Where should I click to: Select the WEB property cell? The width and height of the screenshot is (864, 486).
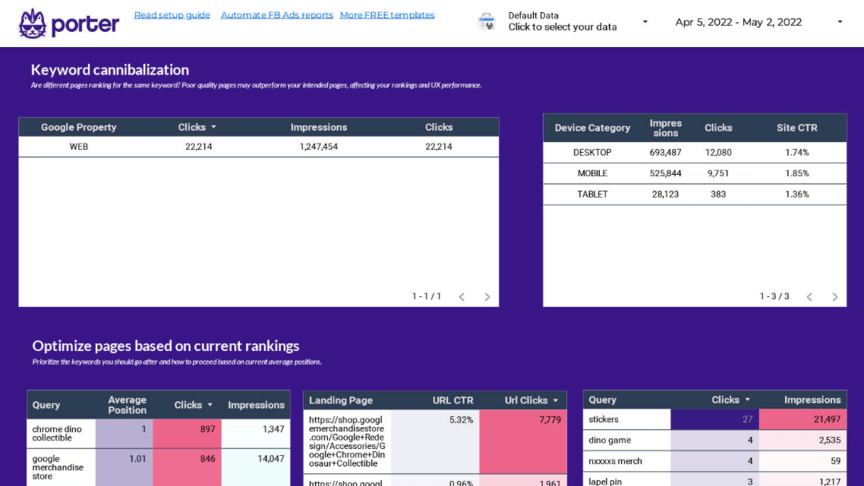pyautogui.click(x=79, y=147)
